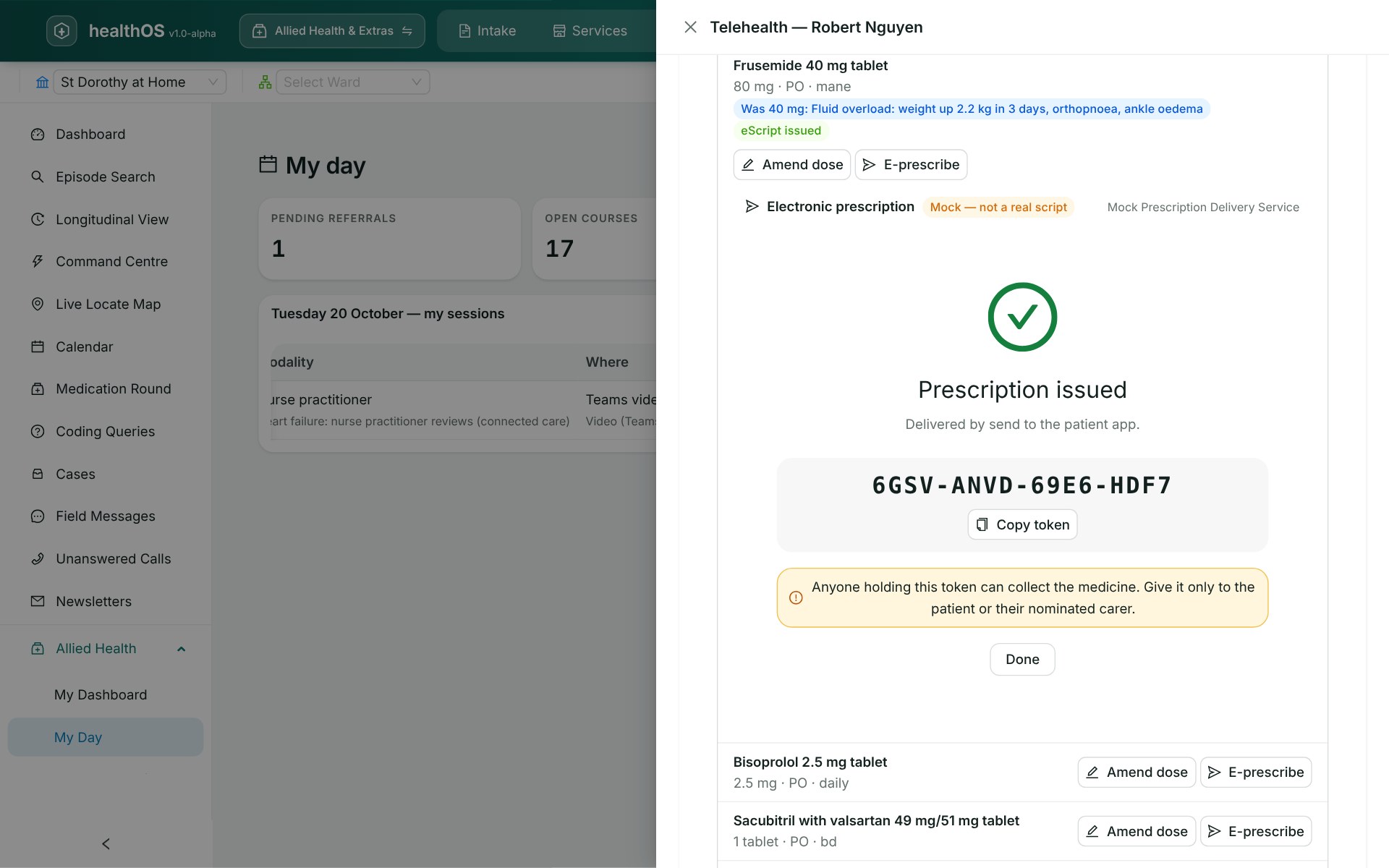Amend dose for Bisoprolol 2.5 mg tablet

coord(1137,773)
